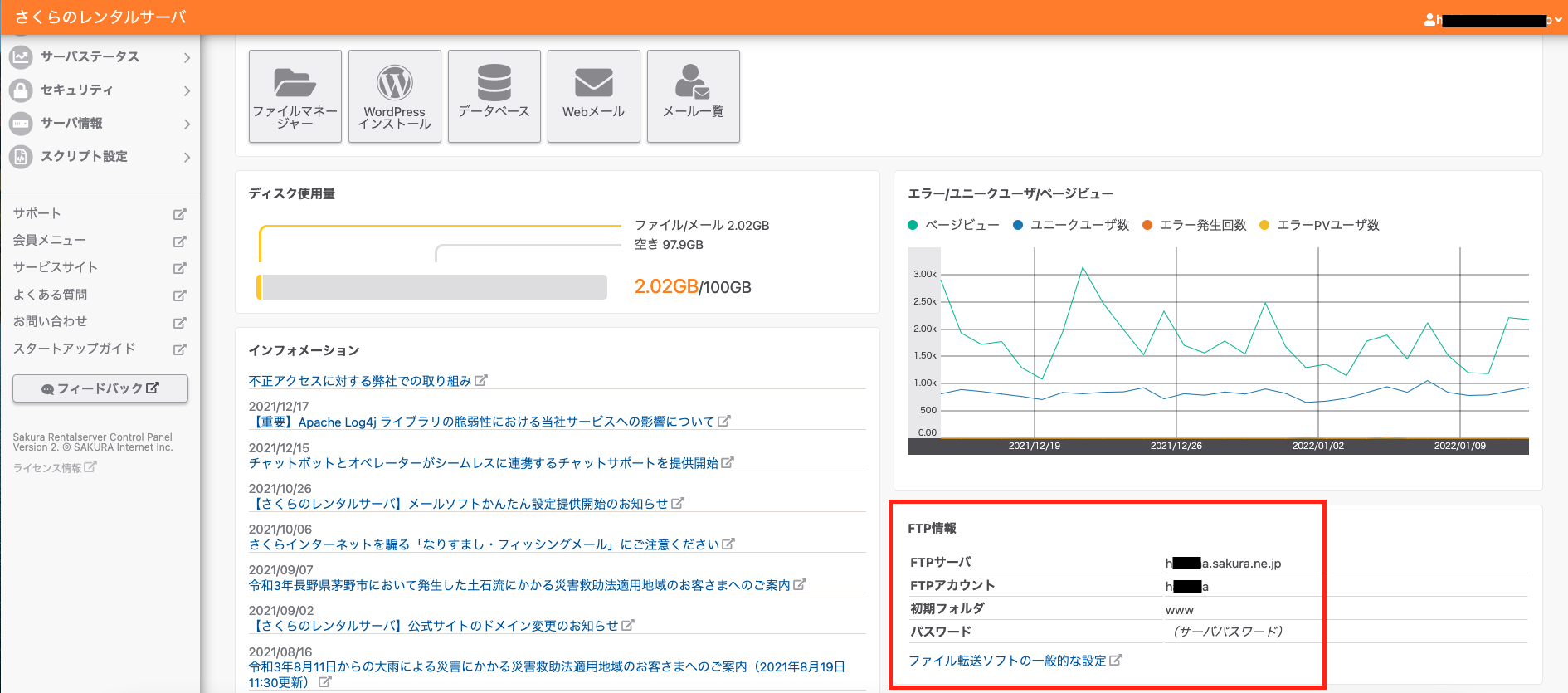Click external link icon beside よくある質問

tap(179, 295)
